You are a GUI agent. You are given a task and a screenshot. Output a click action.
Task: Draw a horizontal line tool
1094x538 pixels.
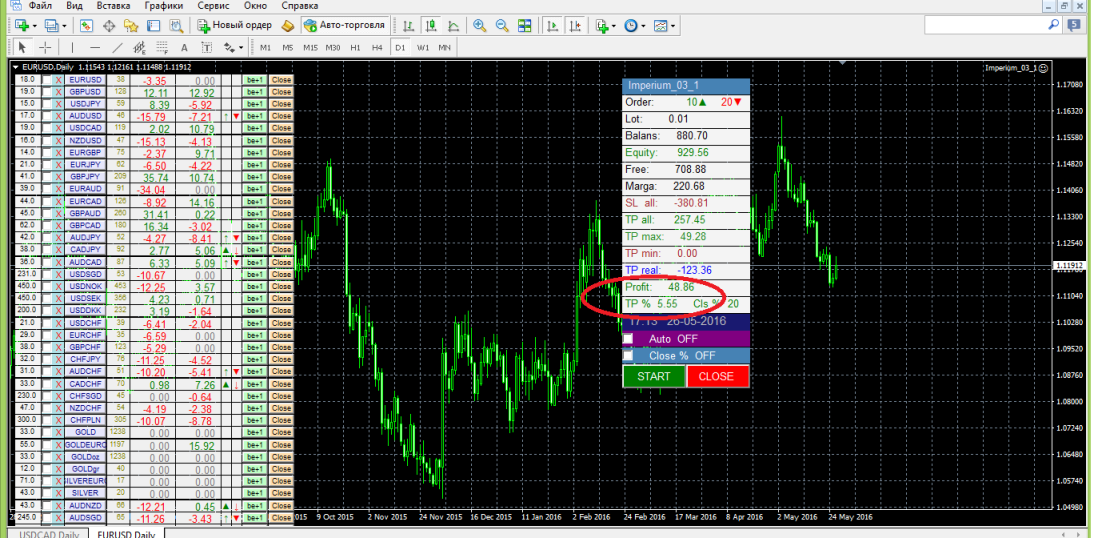[x=96, y=47]
